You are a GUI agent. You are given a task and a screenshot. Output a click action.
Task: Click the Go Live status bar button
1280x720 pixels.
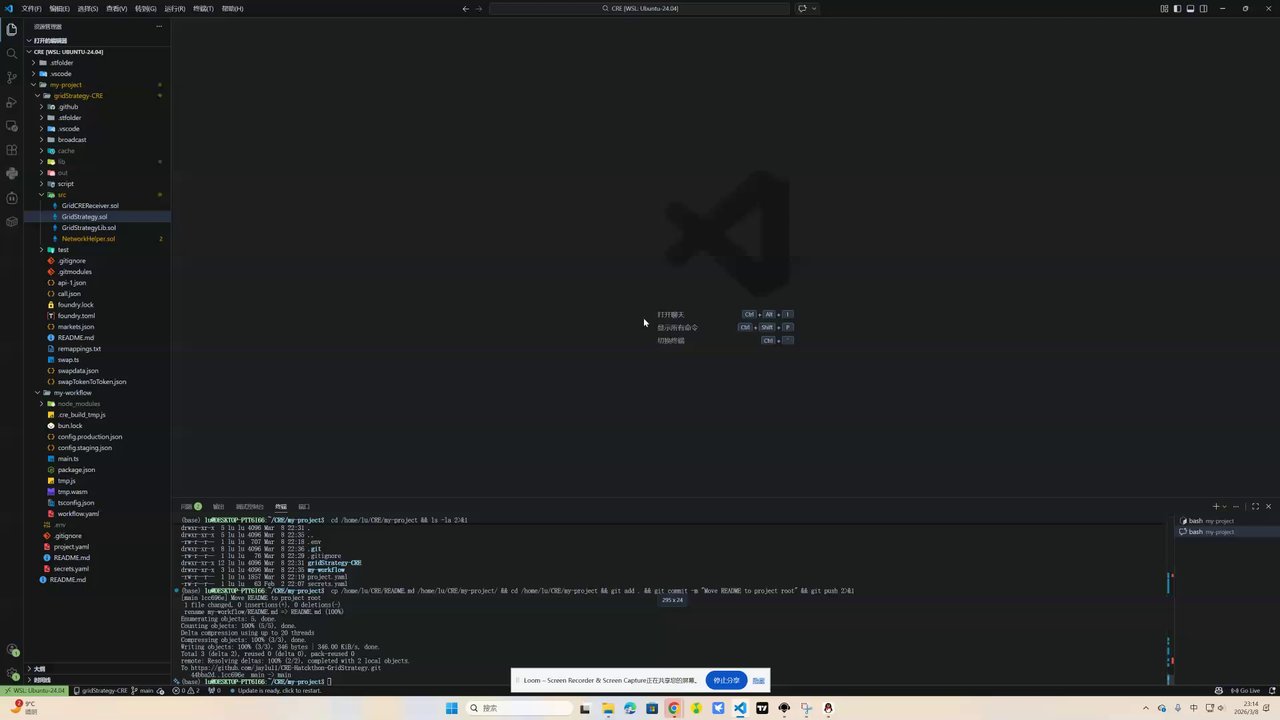tap(1245, 690)
